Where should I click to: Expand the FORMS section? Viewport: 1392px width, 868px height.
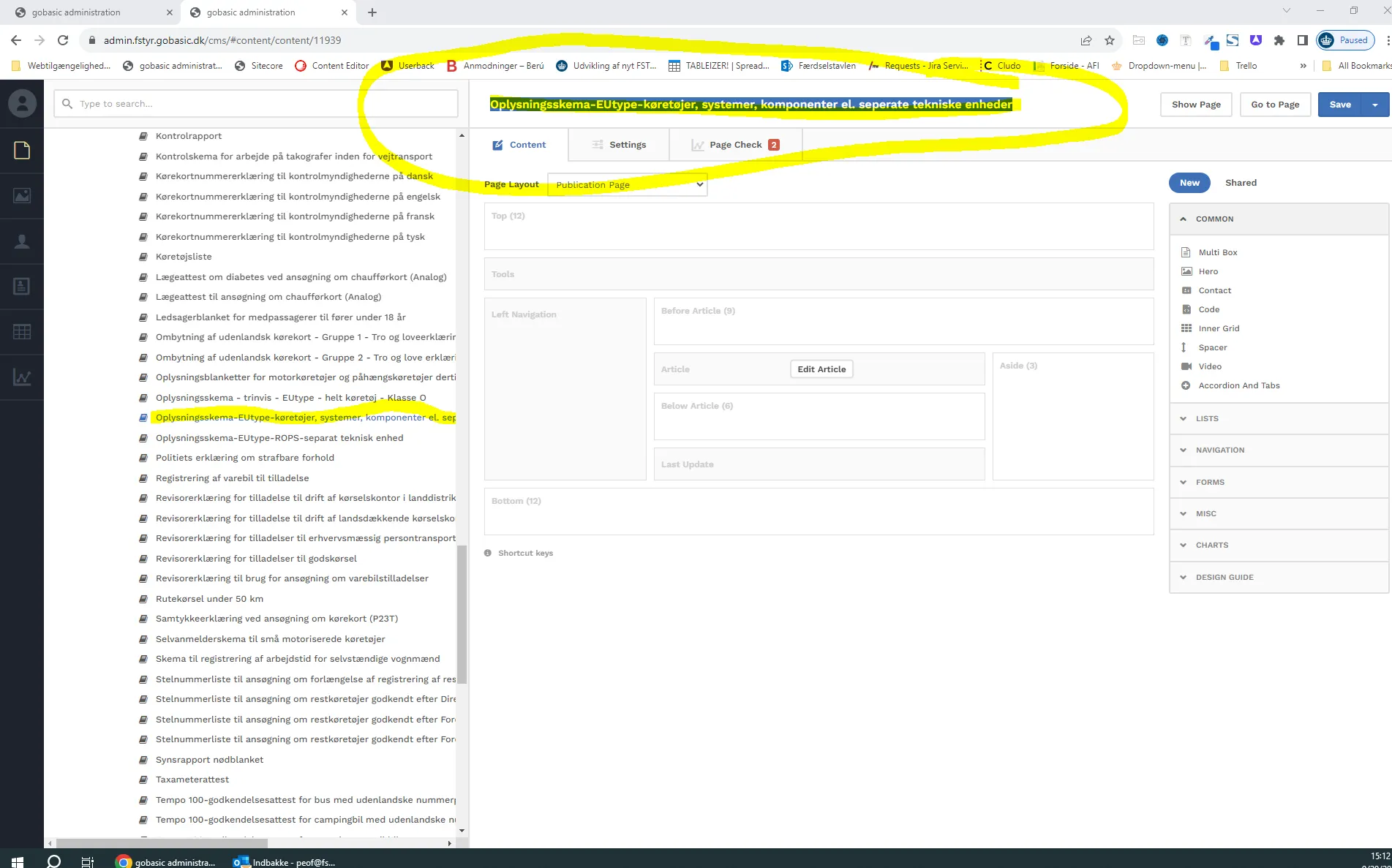[1210, 483]
